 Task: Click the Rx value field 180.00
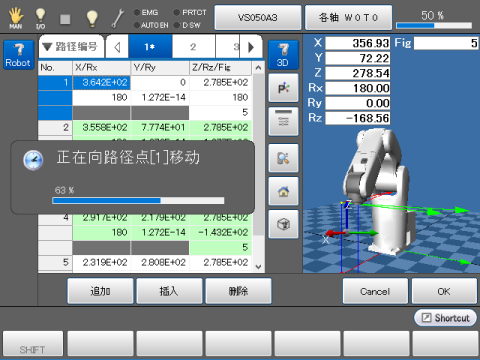click(x=358, y=88)
